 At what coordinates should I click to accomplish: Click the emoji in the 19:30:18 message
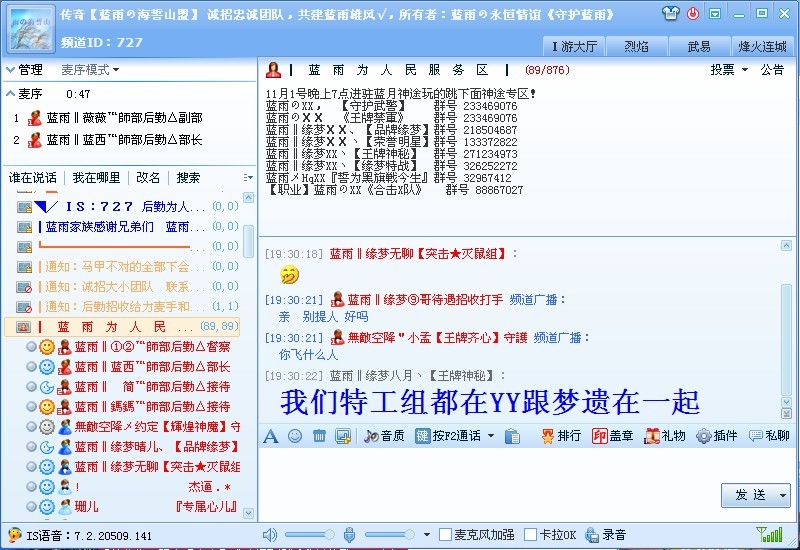289,276
